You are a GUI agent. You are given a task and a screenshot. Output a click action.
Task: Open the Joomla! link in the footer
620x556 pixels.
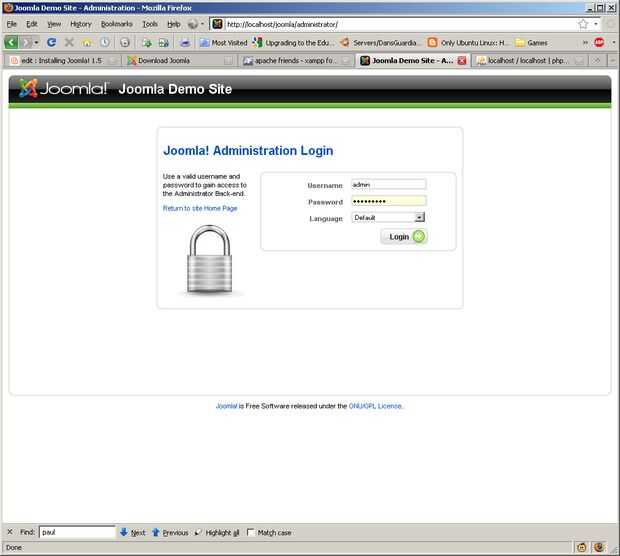(x=226, y=406)
